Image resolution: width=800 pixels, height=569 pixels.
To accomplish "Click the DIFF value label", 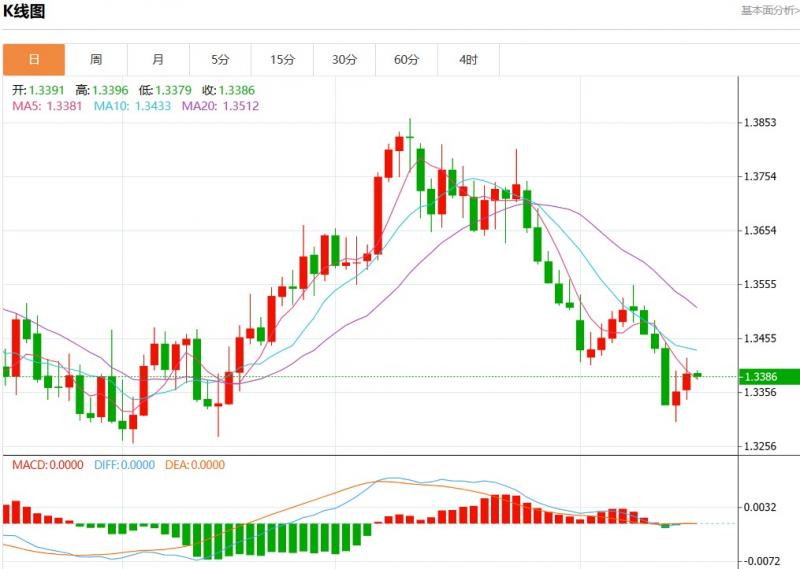I will [x=125, y=465].
